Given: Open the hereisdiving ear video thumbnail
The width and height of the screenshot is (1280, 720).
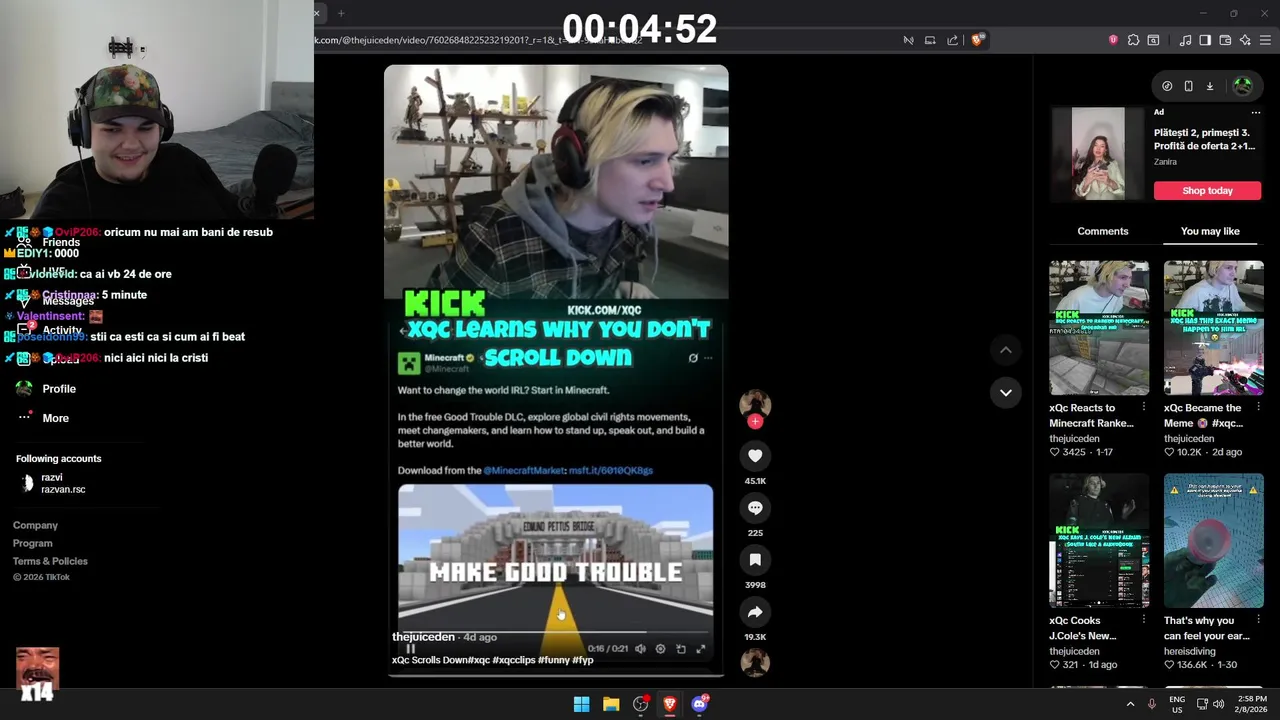Looking at the screenshot, I should point(1213,541).
